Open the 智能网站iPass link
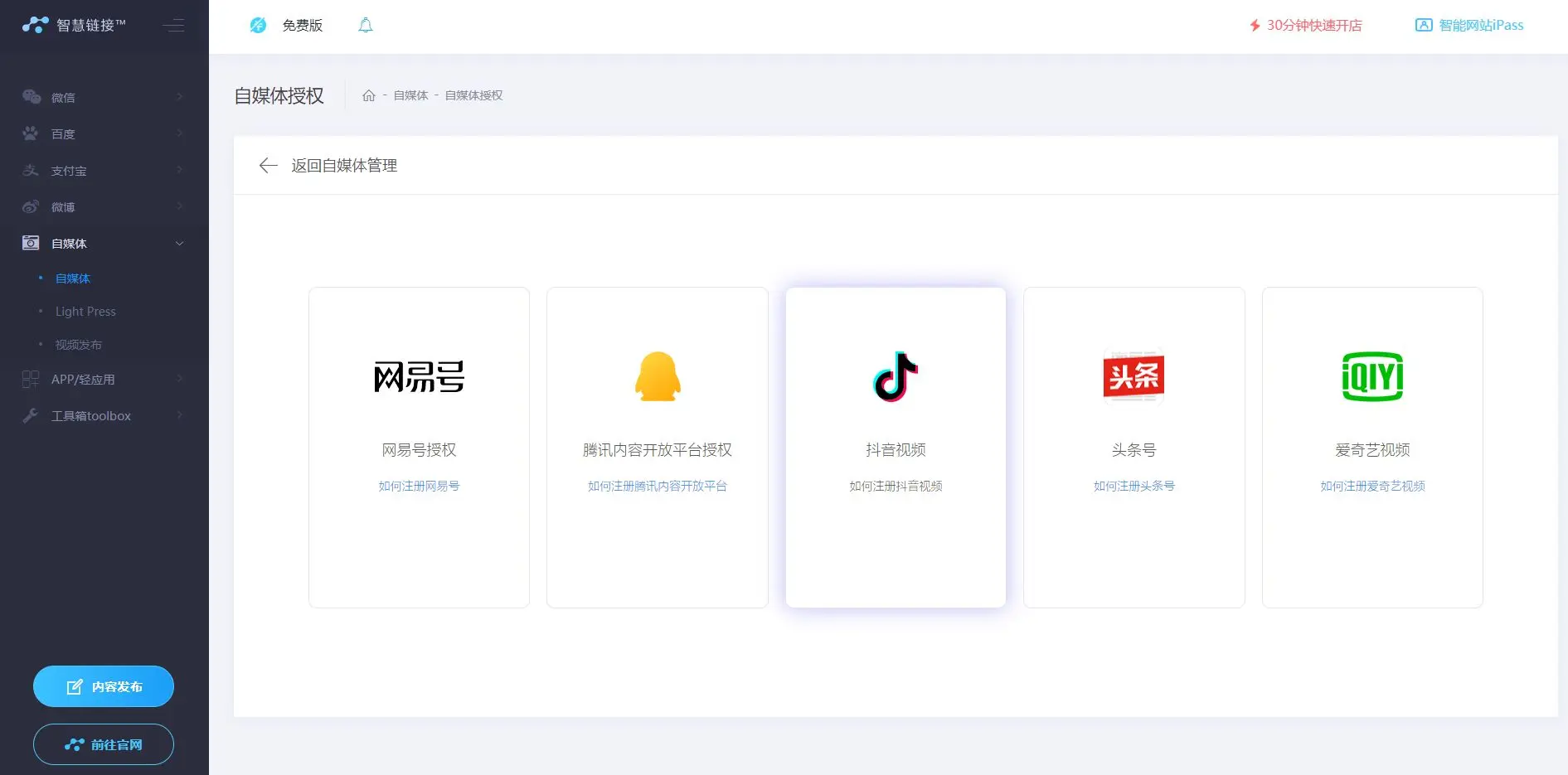Viewport: 1568px width, 775px height. (x=1470, y=26)
